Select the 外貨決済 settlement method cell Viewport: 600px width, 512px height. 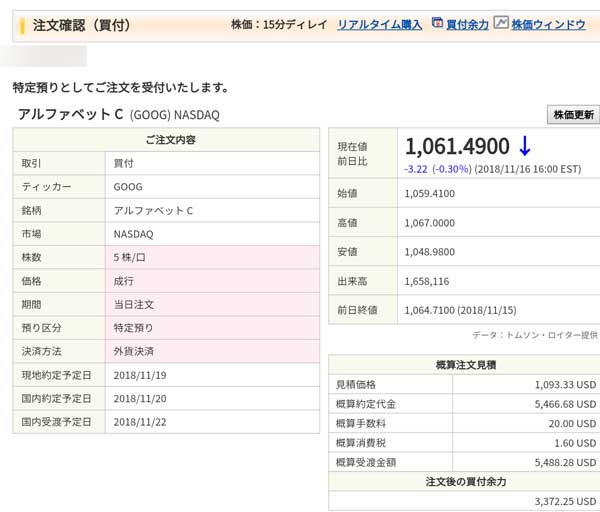(x=134, y=351)
